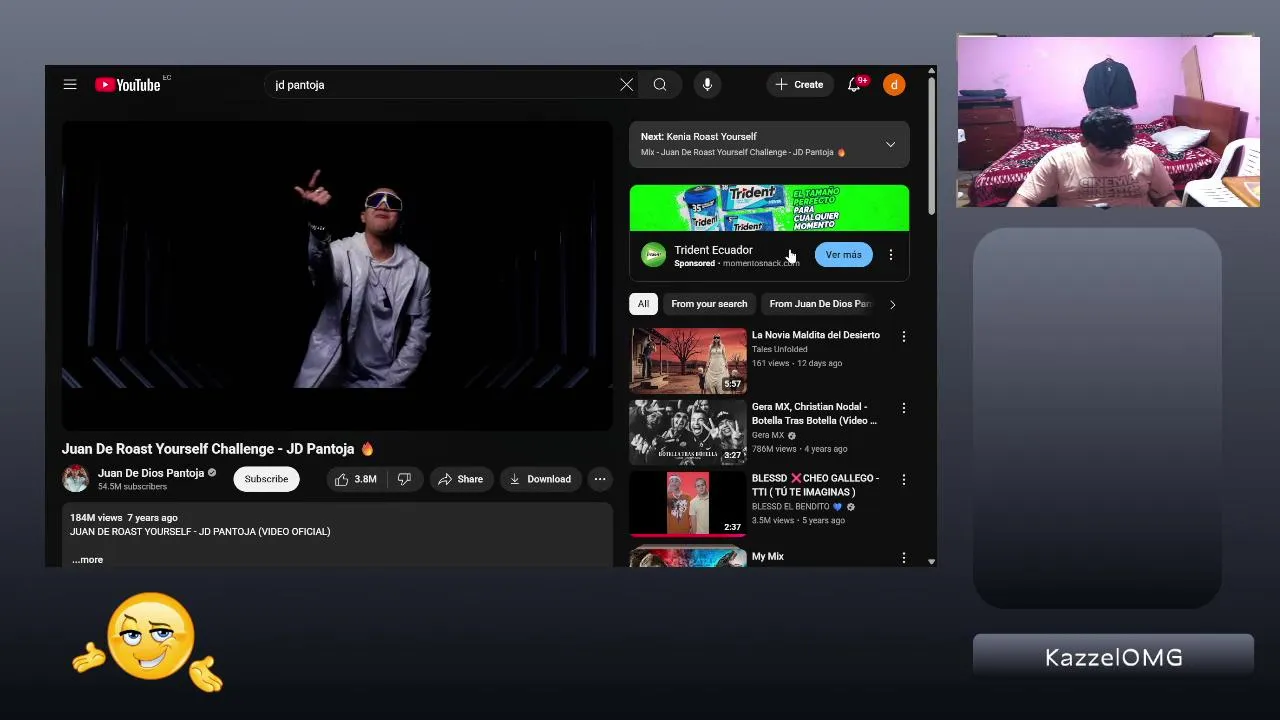This screenshot has width=1280, height=720.
Task: Click the webcam feed overlay
Action: pyautogui.click(x=1108, y=121)
